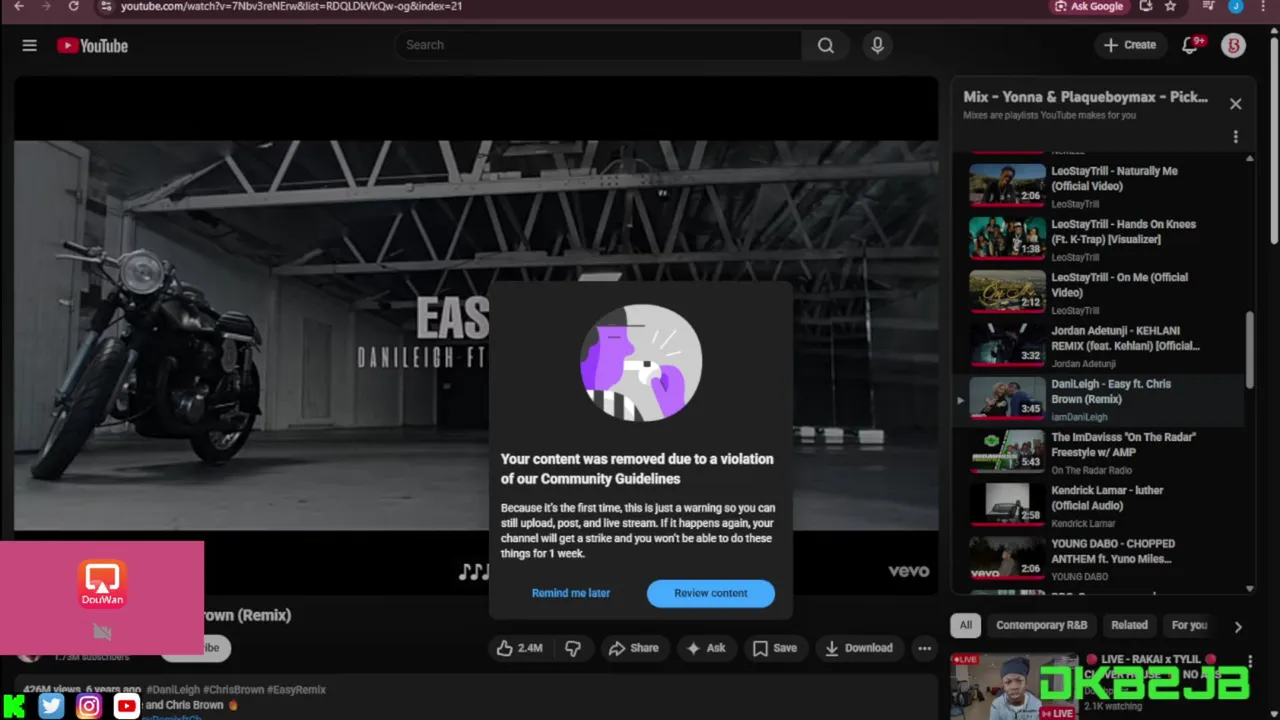Click the #EasyRemix hashtag
This screenshot has height=720, width=1280.
(296, 690)
